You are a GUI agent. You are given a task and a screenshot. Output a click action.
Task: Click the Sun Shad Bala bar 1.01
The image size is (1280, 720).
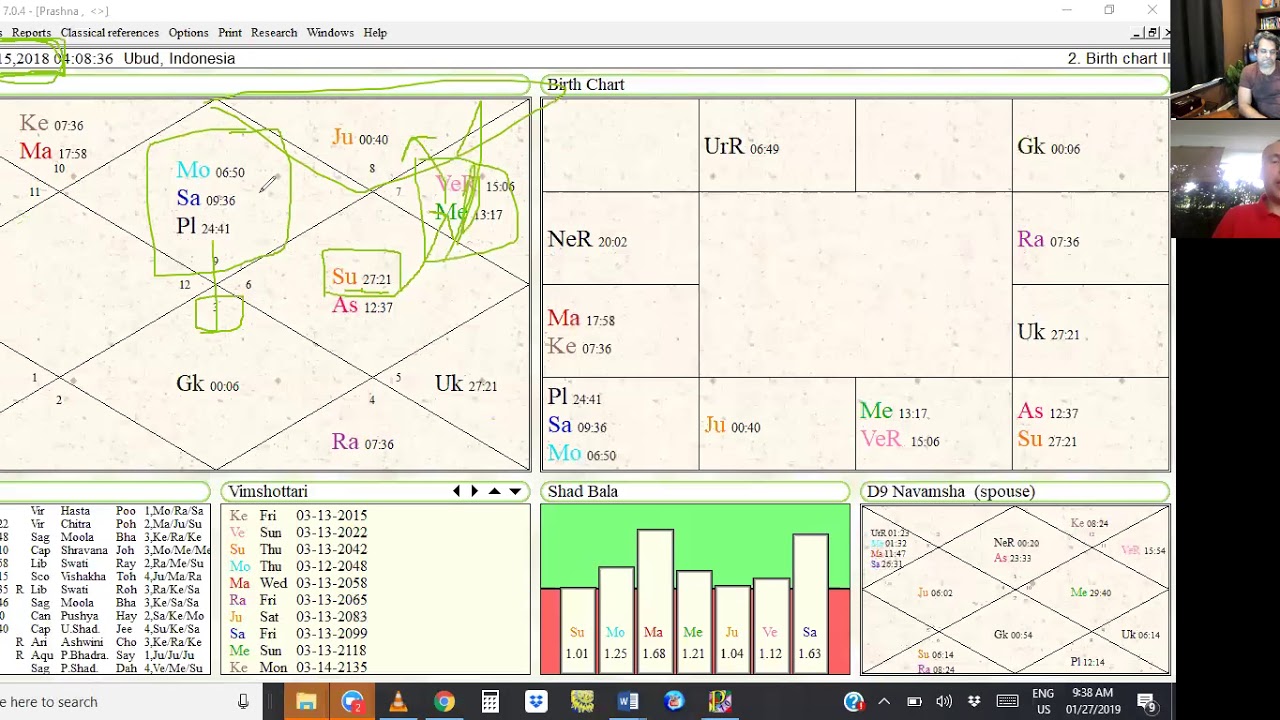577,631
